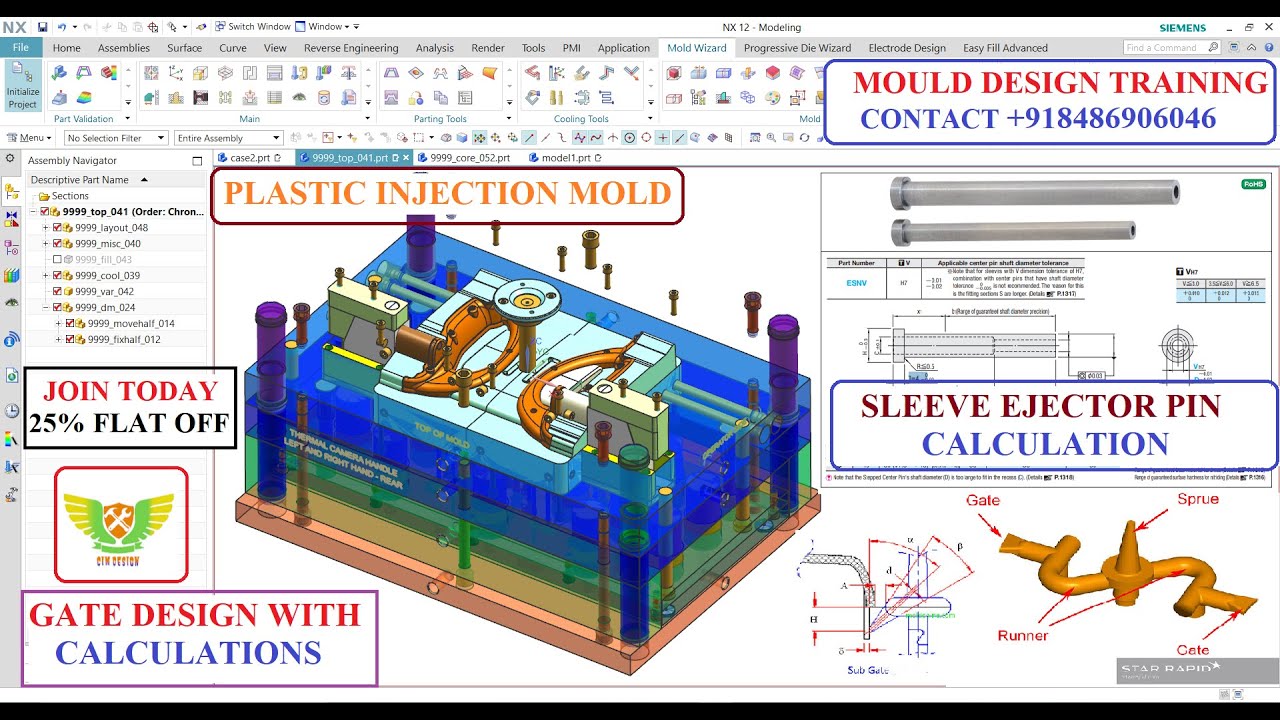
Task: Toggle the 9999_var_042 checkbox
Action: (x=58, y=292)
